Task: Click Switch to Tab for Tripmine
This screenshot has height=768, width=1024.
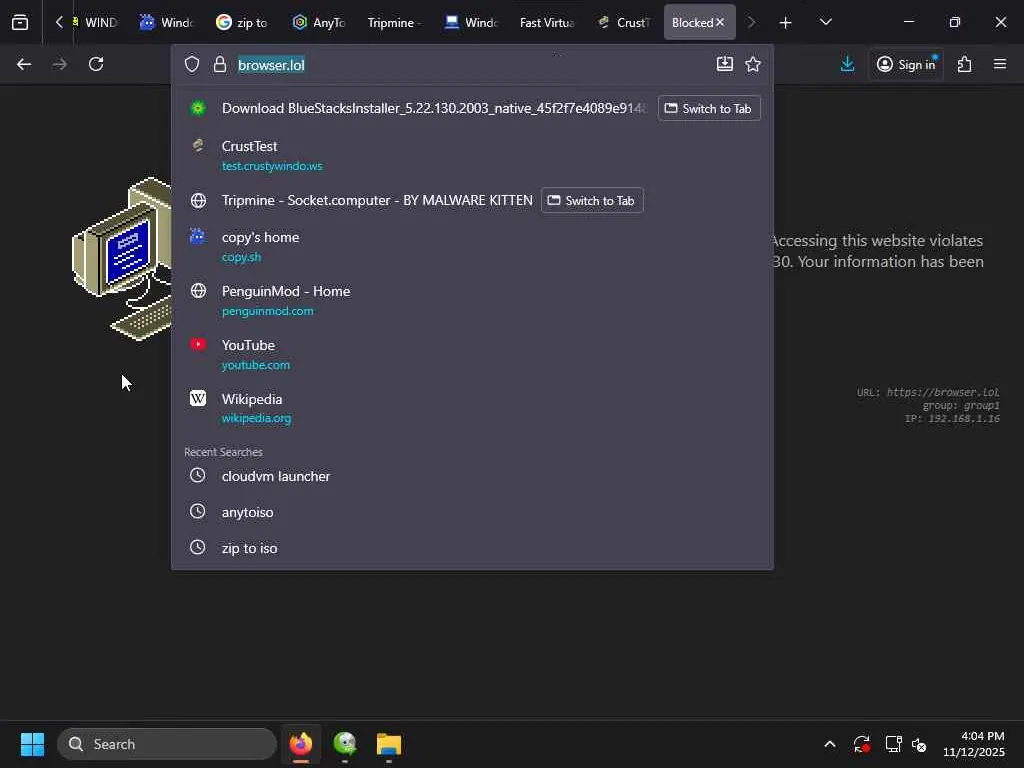Action: 592,200
